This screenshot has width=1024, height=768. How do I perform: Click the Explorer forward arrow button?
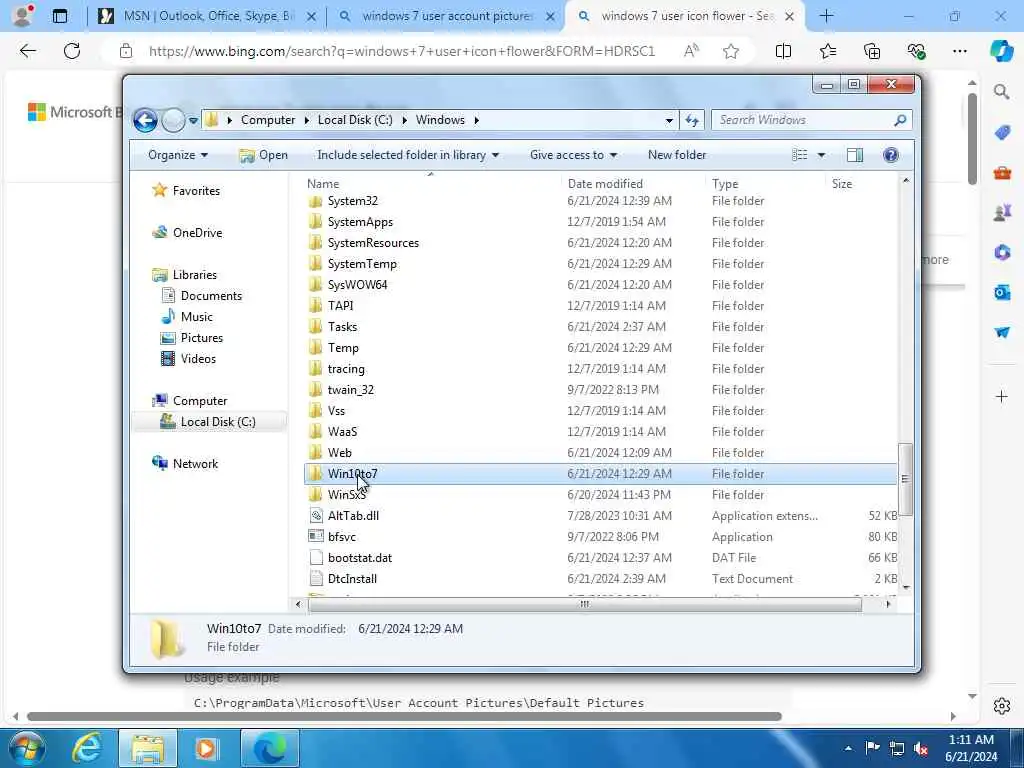173,120
